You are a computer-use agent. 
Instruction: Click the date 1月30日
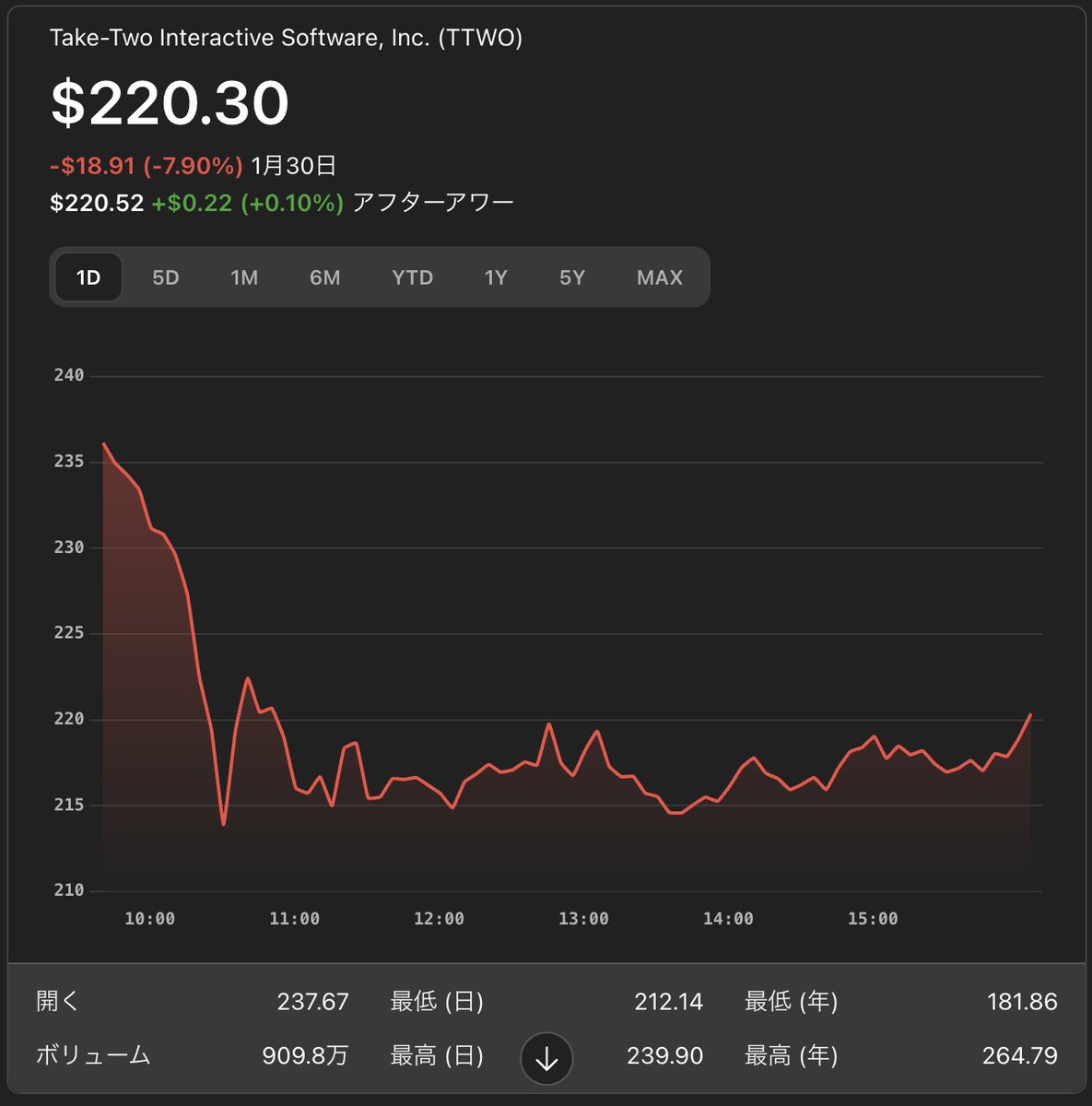[x=294, y=166]
